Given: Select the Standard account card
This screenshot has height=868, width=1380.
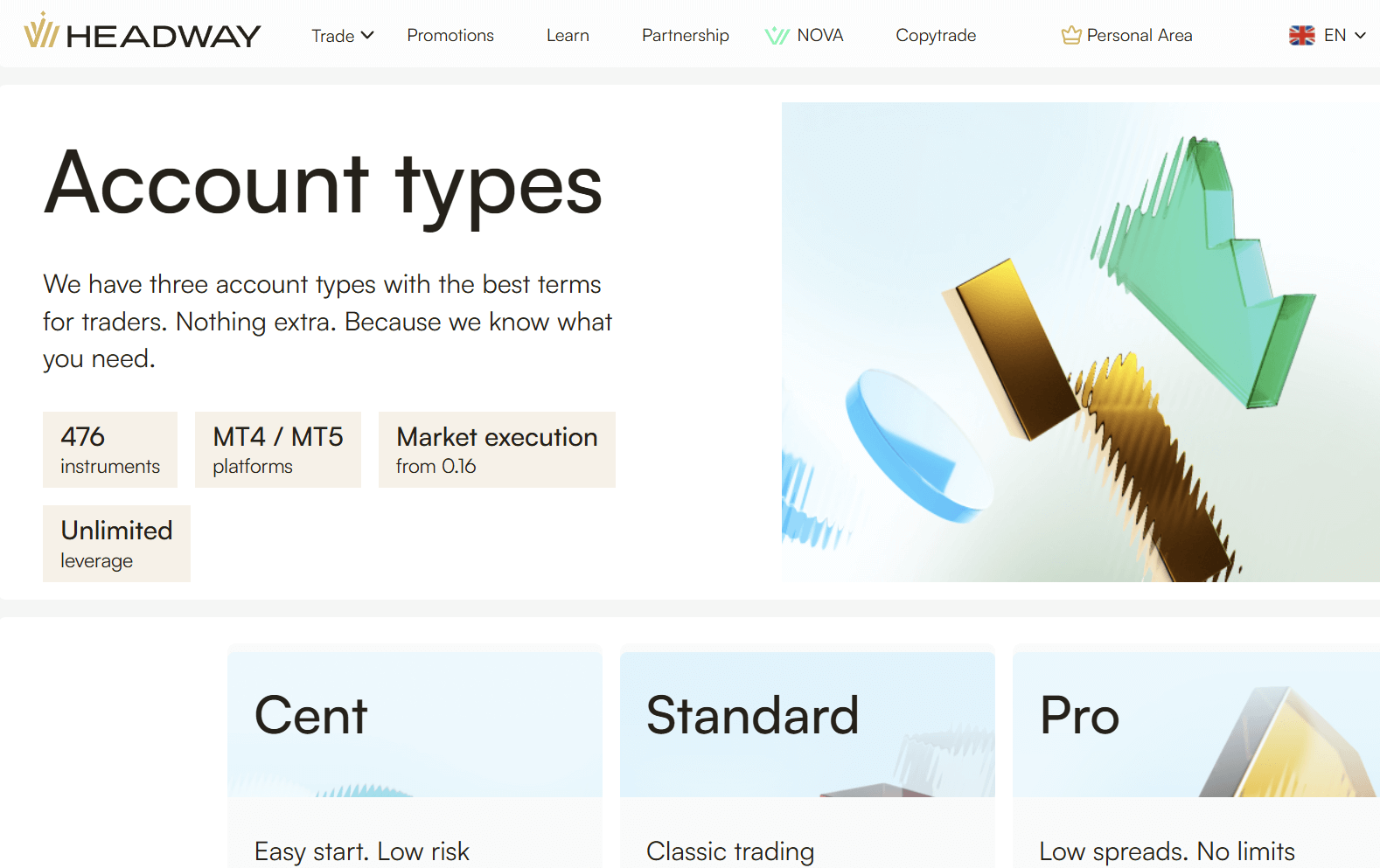Looking at the screenshot, I should coord(807,757).
